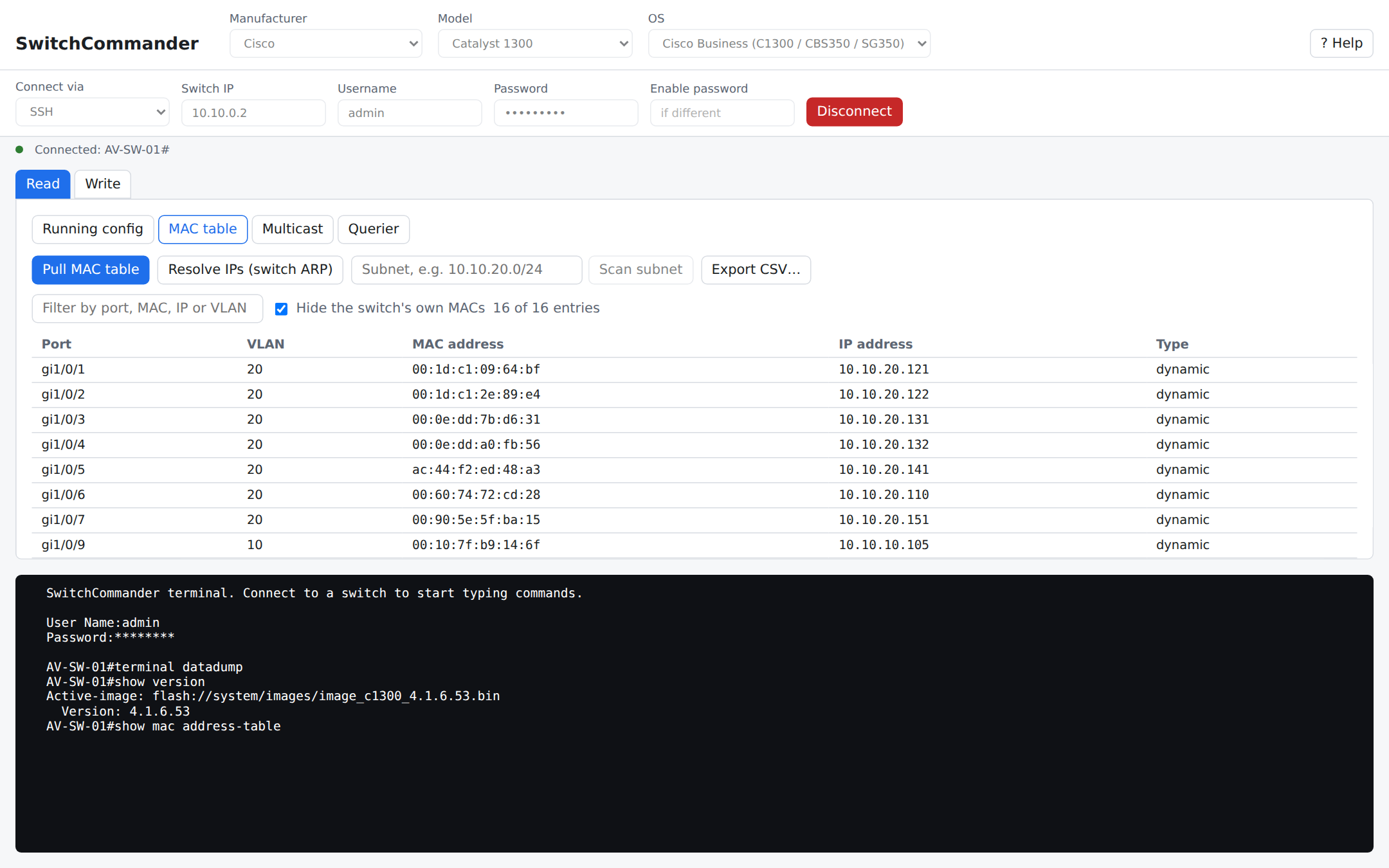Focus the Switch IP field
The width and height of the screenshot is (1389, 868).
click(253, 113)
